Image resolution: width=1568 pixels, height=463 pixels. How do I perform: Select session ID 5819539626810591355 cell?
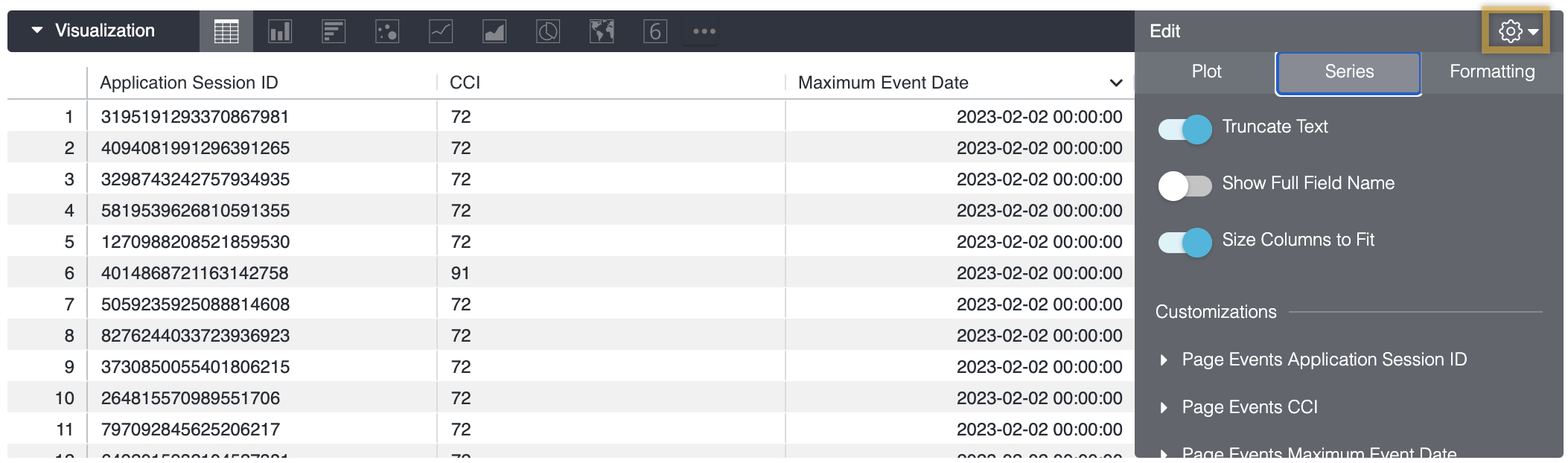tap(262, 211)
